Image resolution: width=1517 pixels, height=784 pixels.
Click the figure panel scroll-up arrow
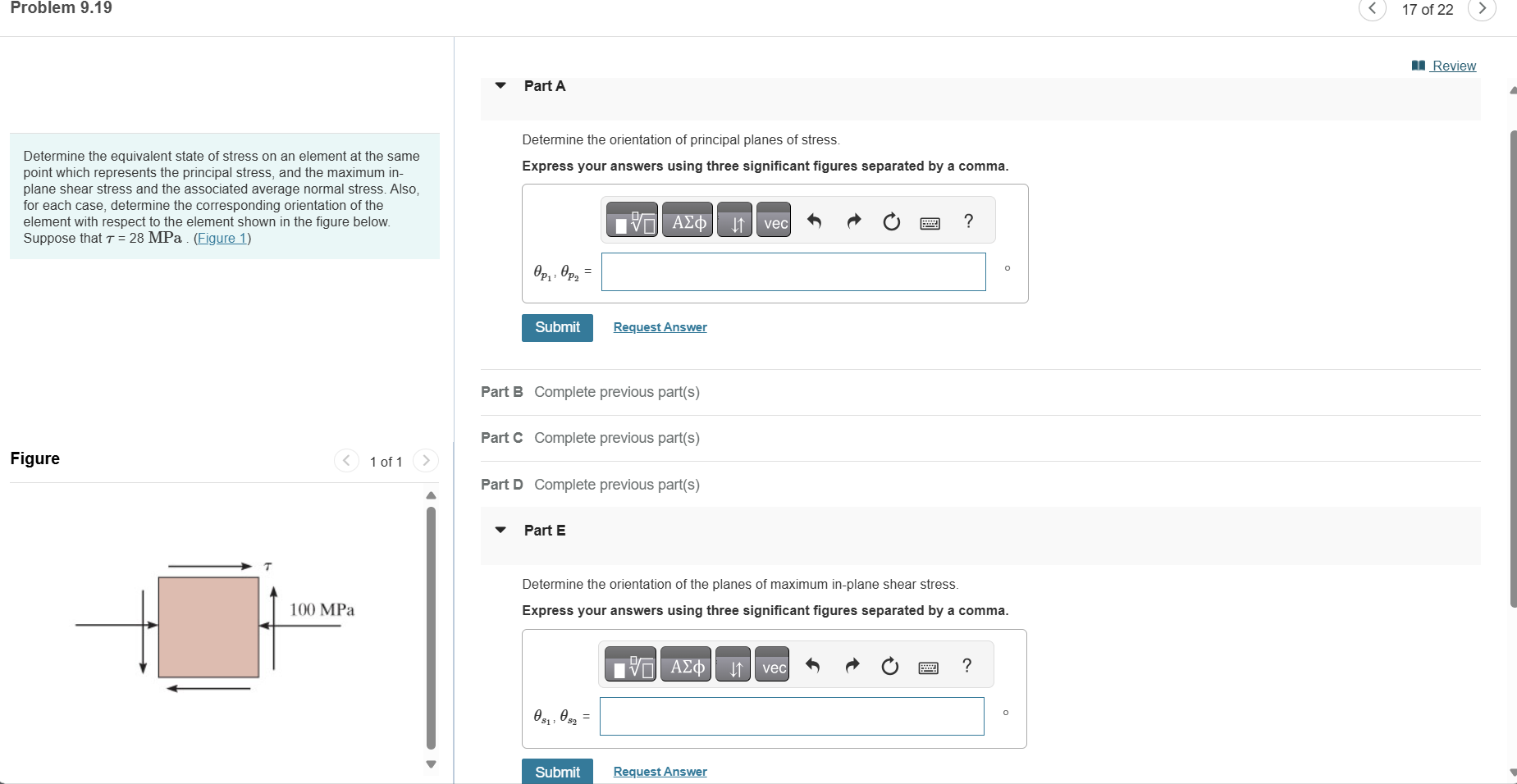click(x=431, y=495)
